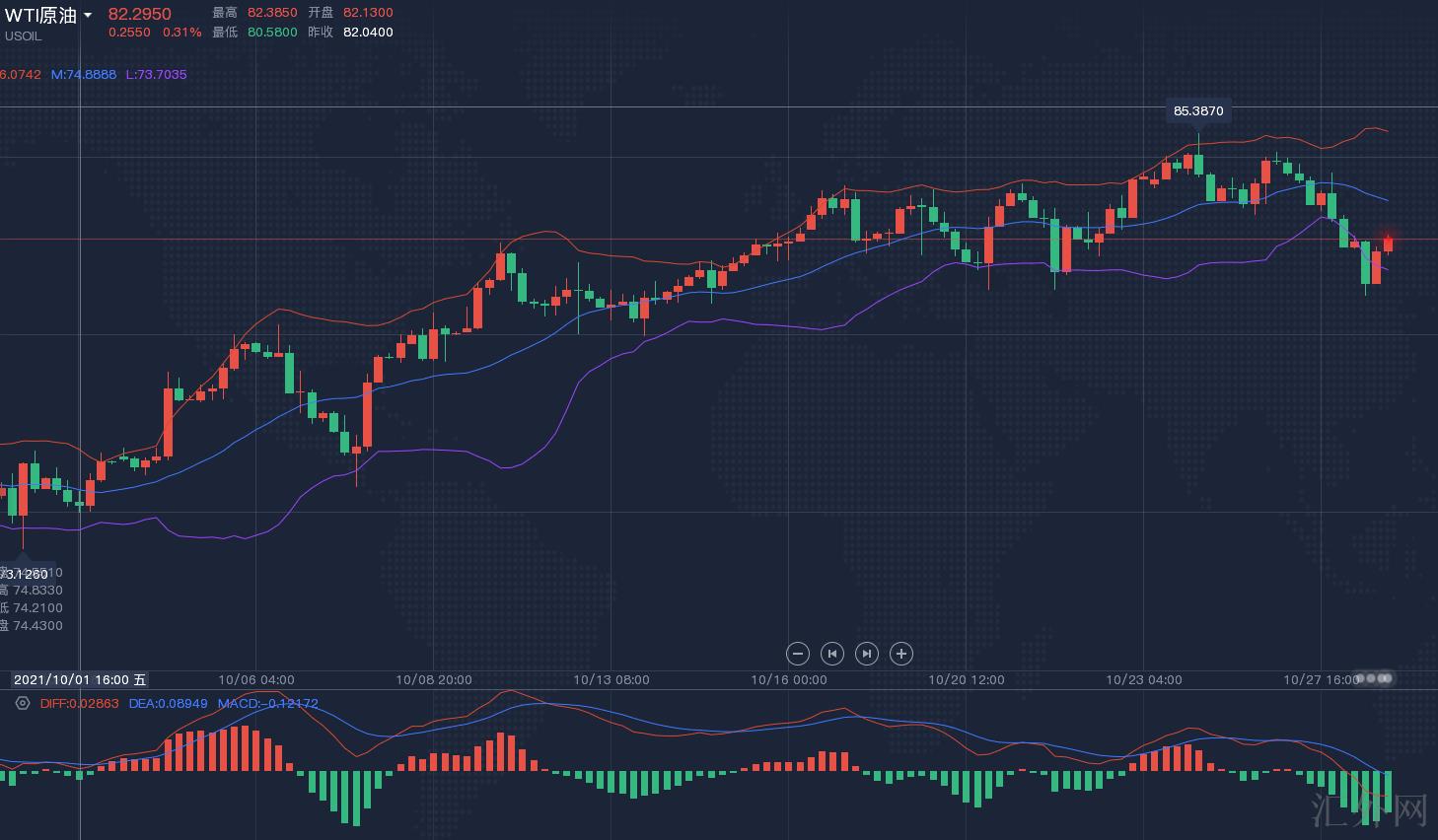Expand the WTI原油 symbol dropdown arrow
The height and width of the screenshot is (840, 1438).
pos(88,16)
